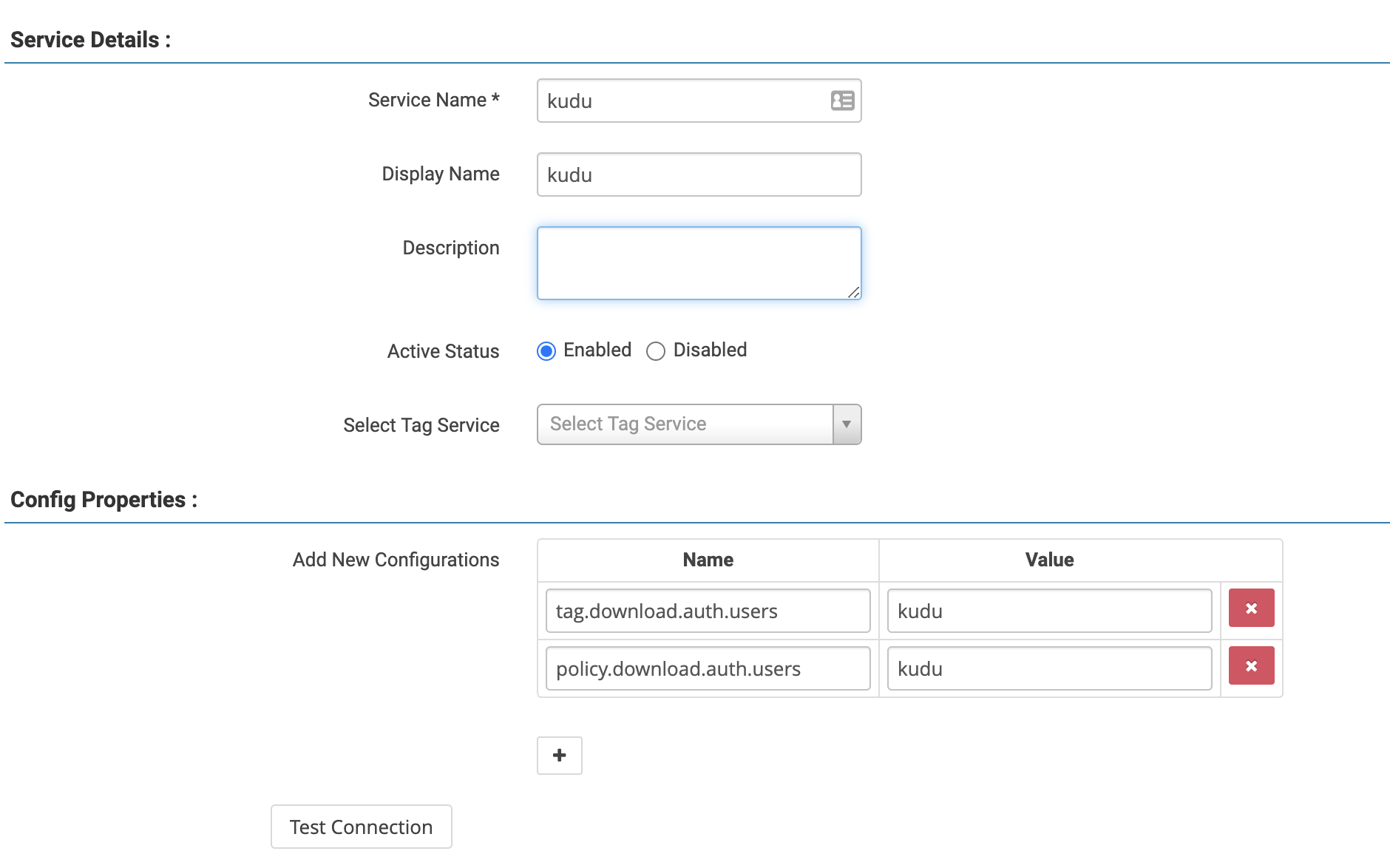
Task: Click into the Description text area
Action: tap(698, 262)
